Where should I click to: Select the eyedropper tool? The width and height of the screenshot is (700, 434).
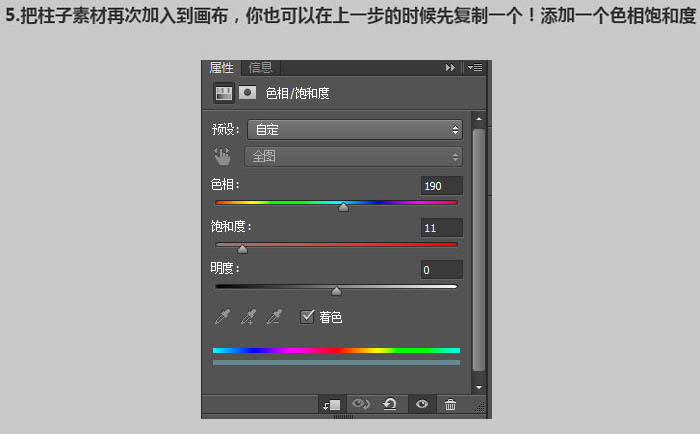coord(222,317)
